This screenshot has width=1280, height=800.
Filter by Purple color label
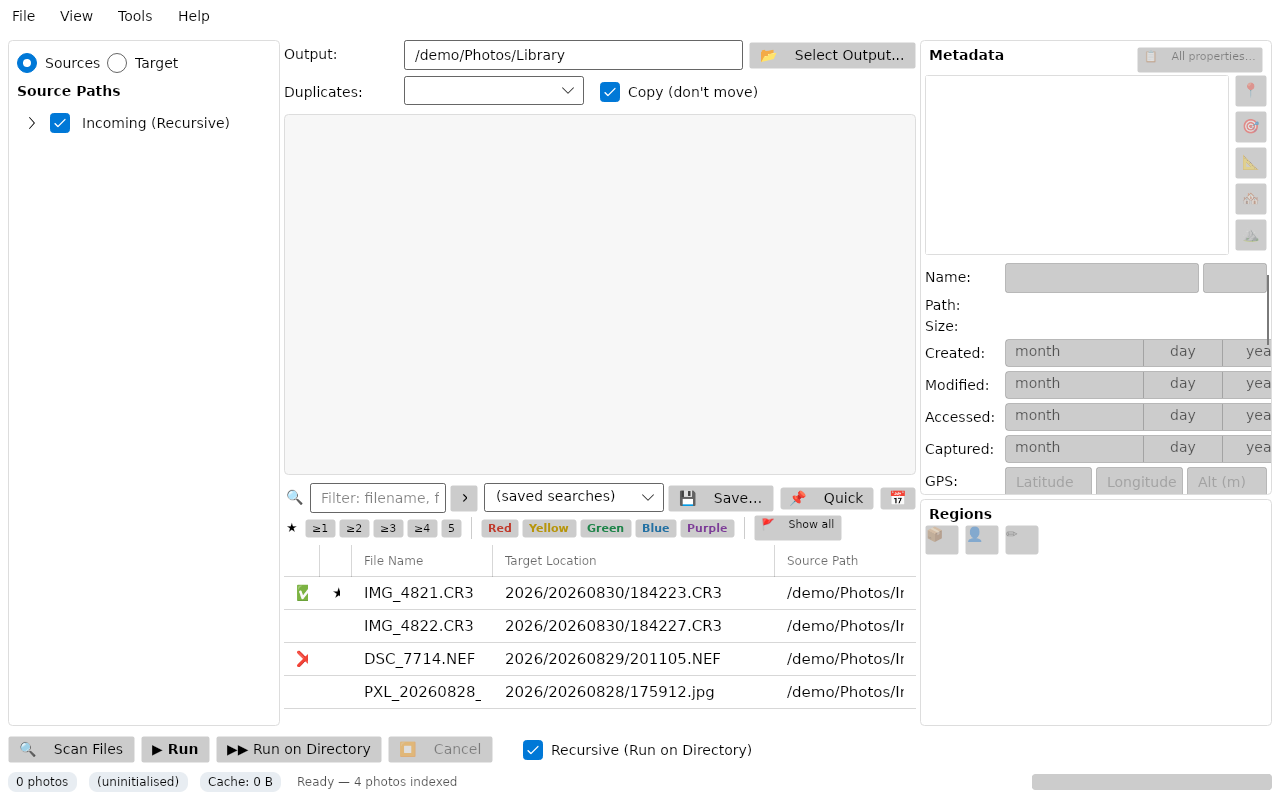[x=707, y=528]
